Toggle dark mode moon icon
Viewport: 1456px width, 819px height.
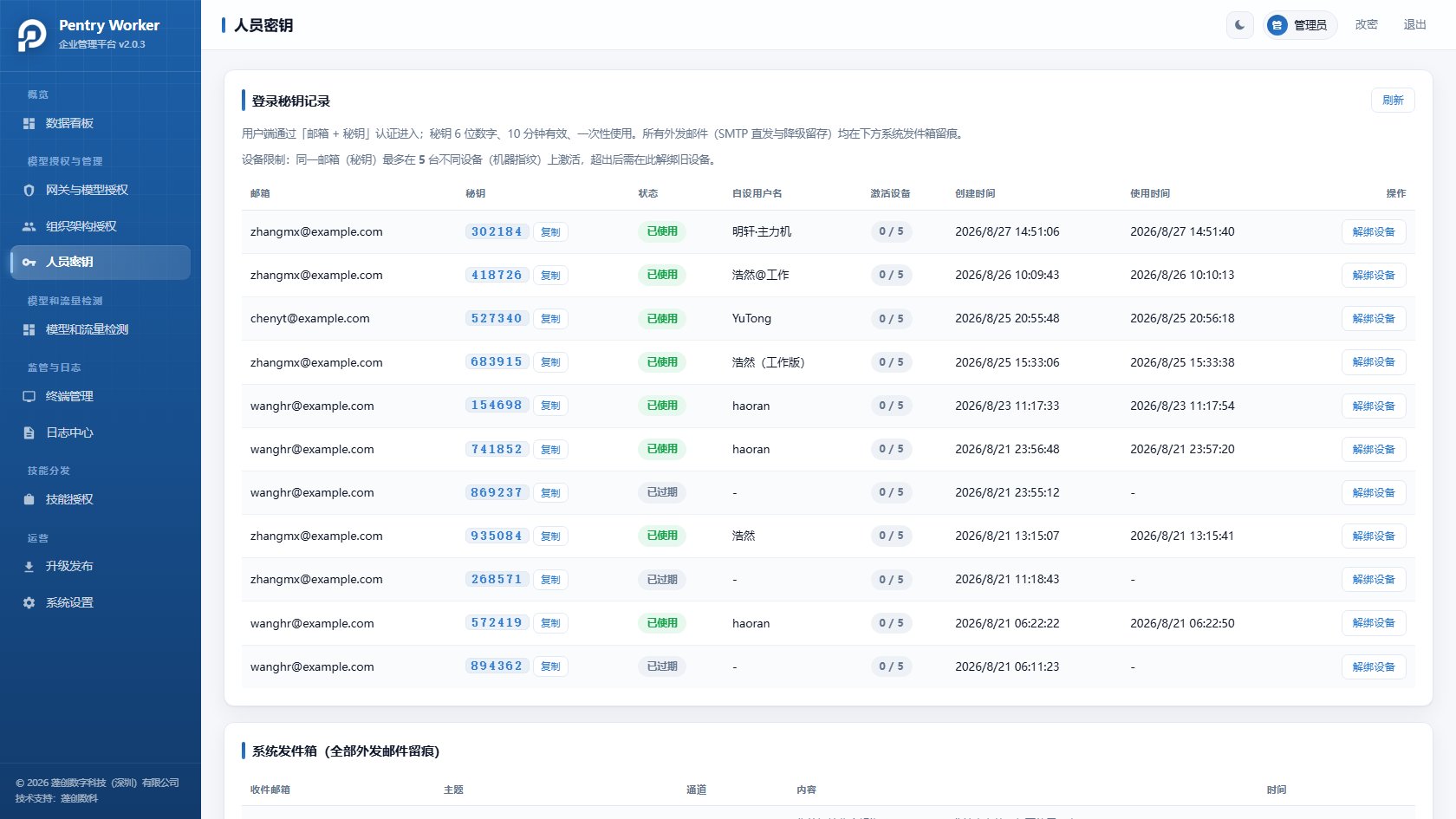coord(1239,25)
